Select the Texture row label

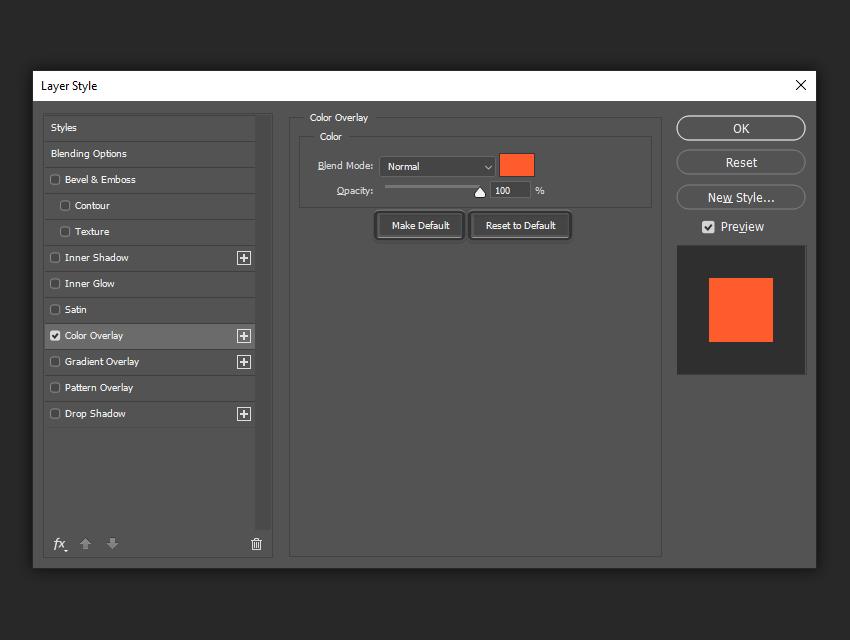92,231
